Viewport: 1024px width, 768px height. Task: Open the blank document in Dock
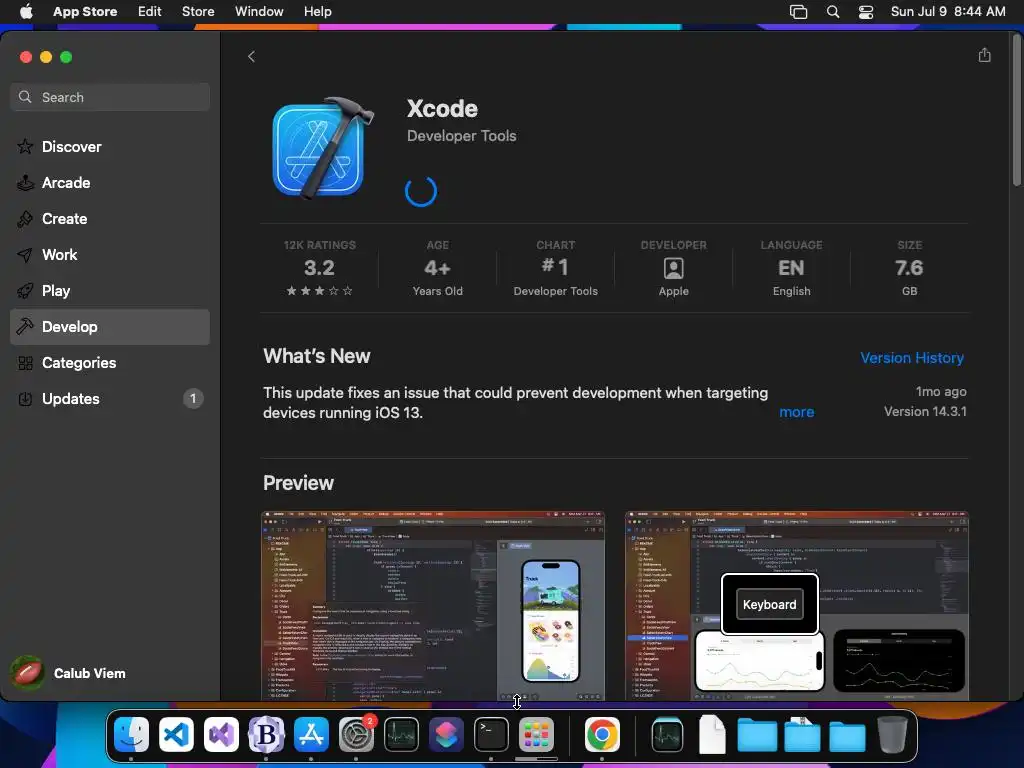coord(712,734)
